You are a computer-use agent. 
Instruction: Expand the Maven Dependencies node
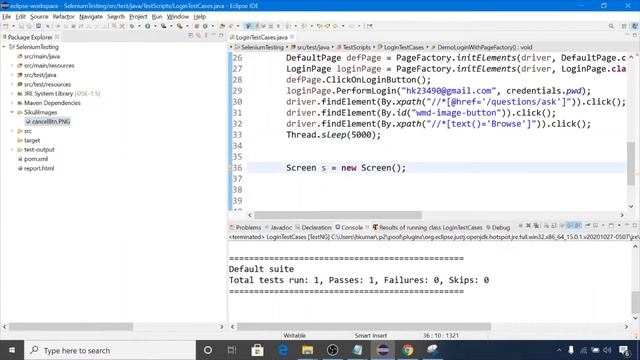[x=12, y=103]
